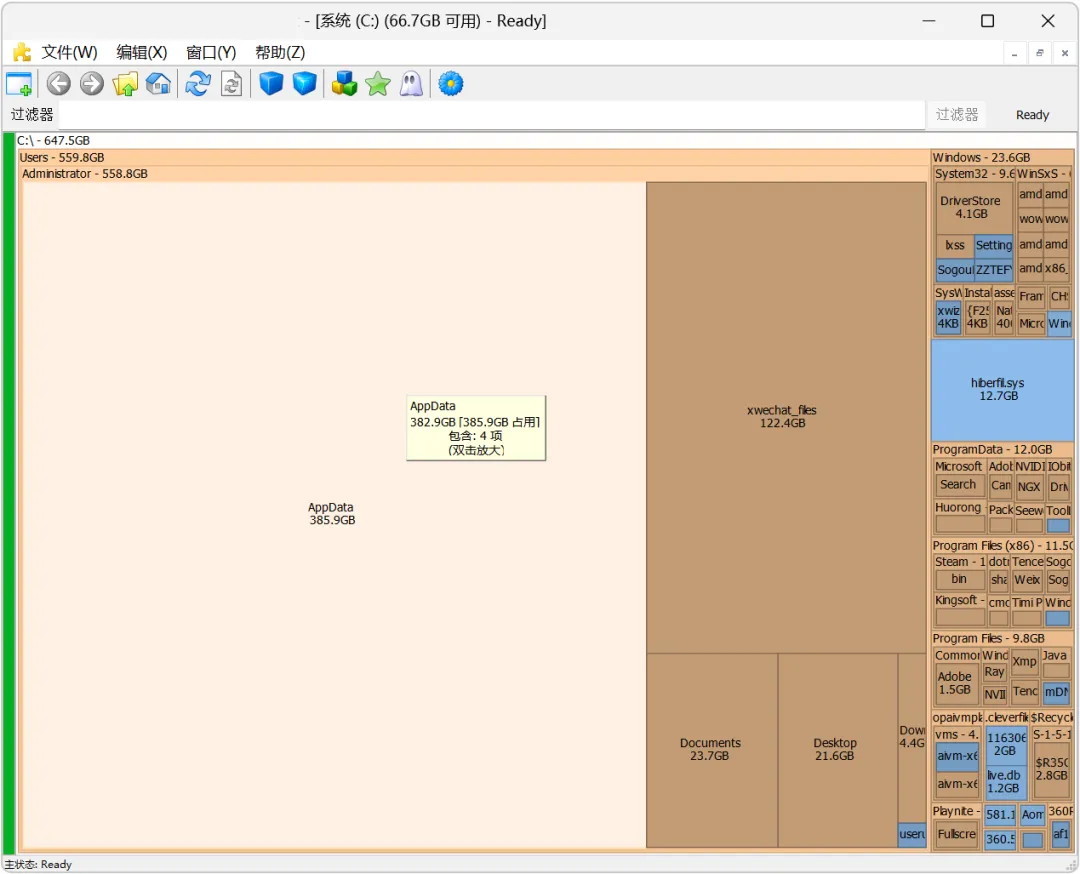Screen dimensions: 1080x874
Task: Select the Documents 23.7GB block
Action: coord(712,750)
